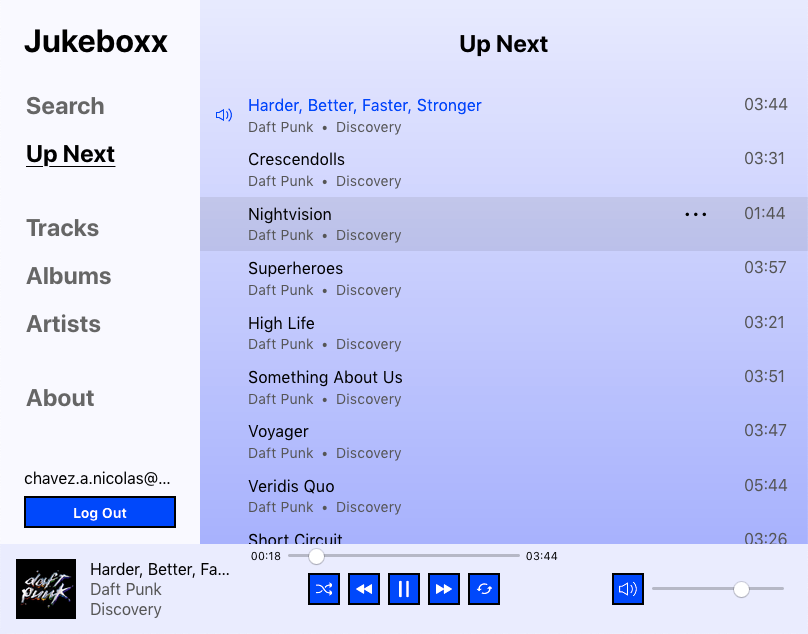Screen dimensions: 808x634
Task: Select the Superheroes track
Action: tap(296, 268)
